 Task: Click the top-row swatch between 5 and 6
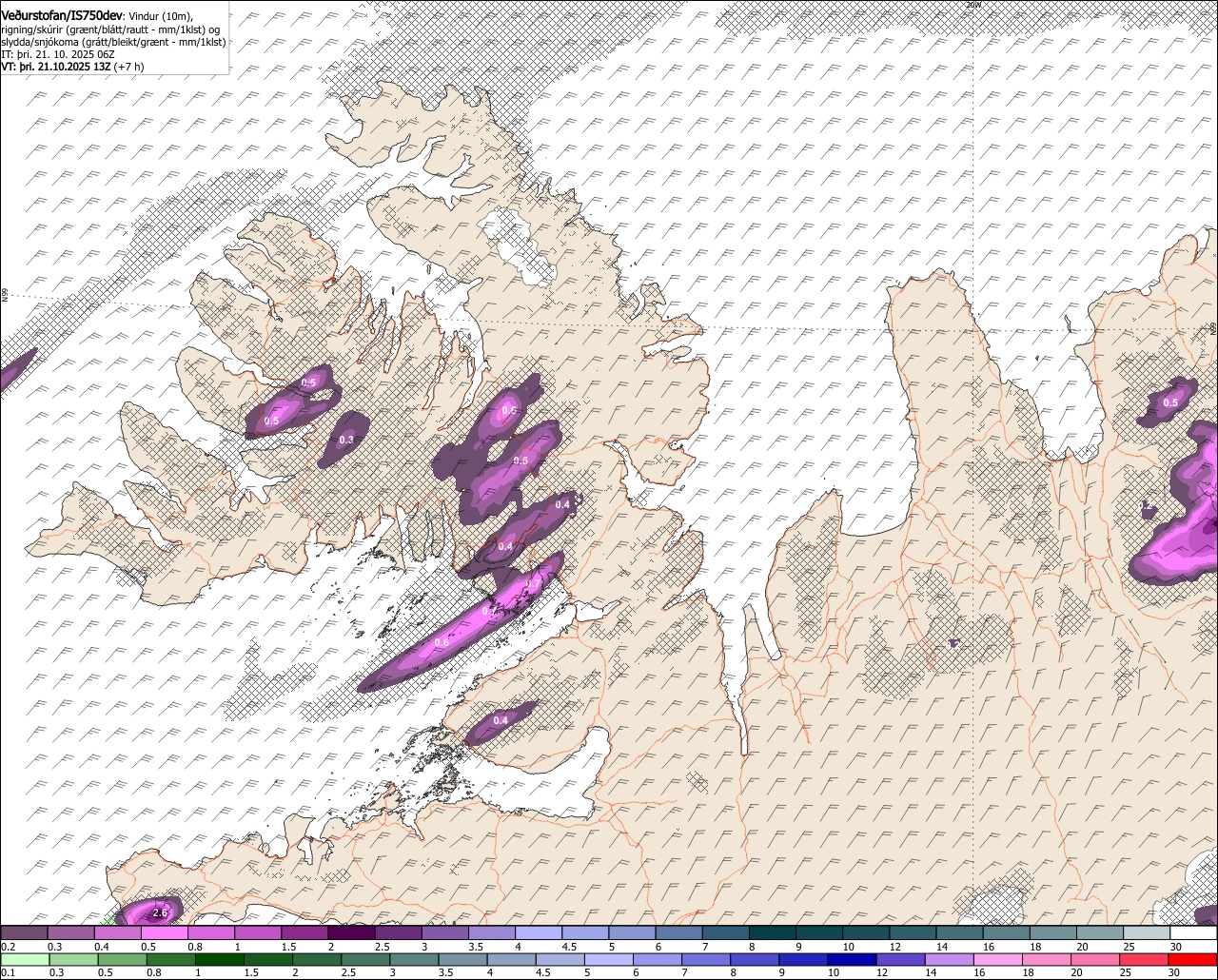click(632, 933)
